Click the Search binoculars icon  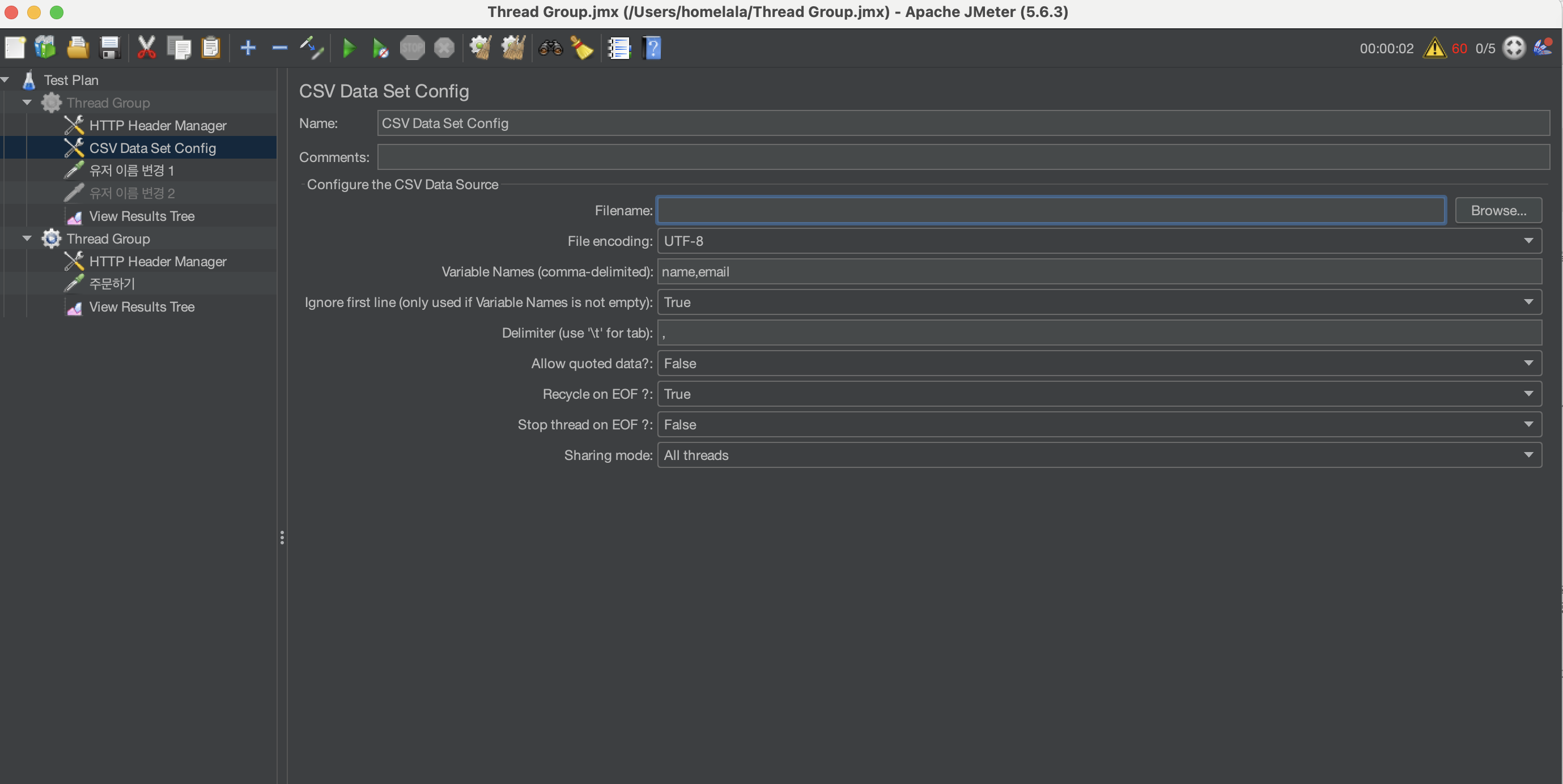click(550, 48)
